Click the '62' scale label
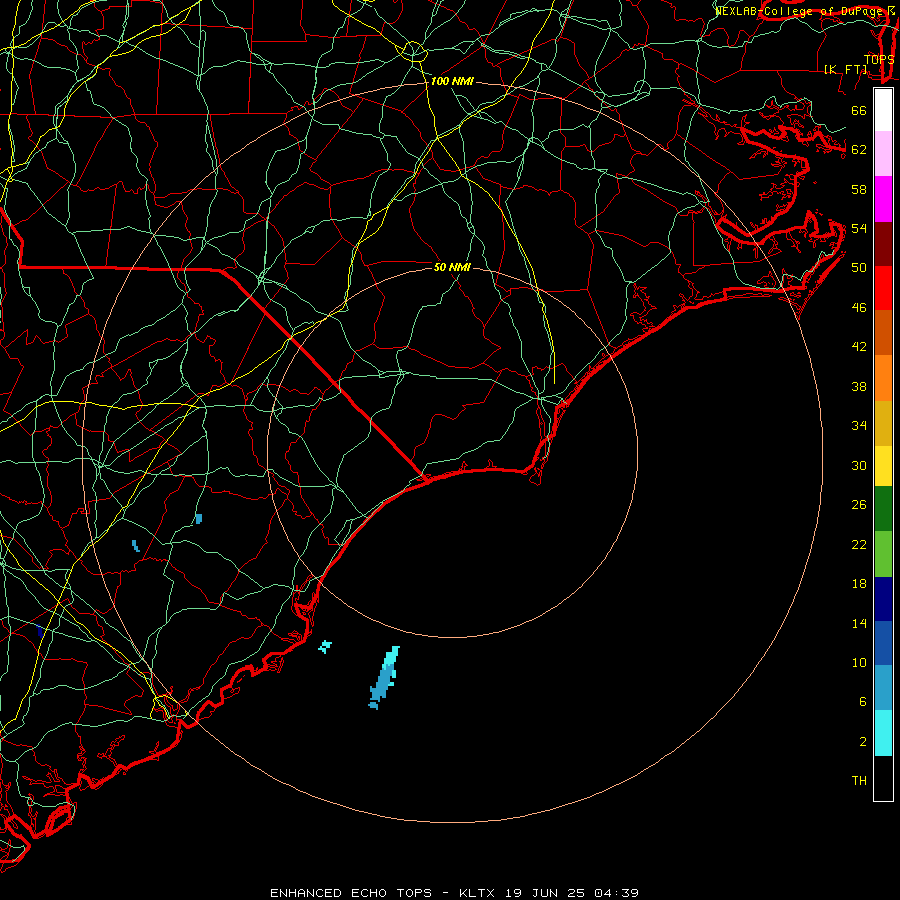The height and width of the screenshot is (900, 900). tap(859, 150)
